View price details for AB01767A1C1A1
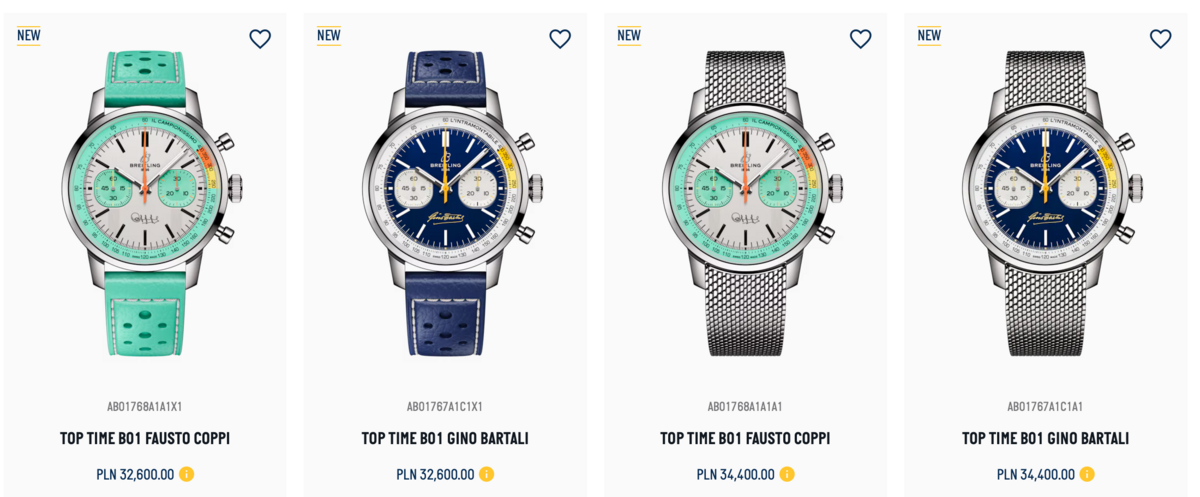 1086,474
